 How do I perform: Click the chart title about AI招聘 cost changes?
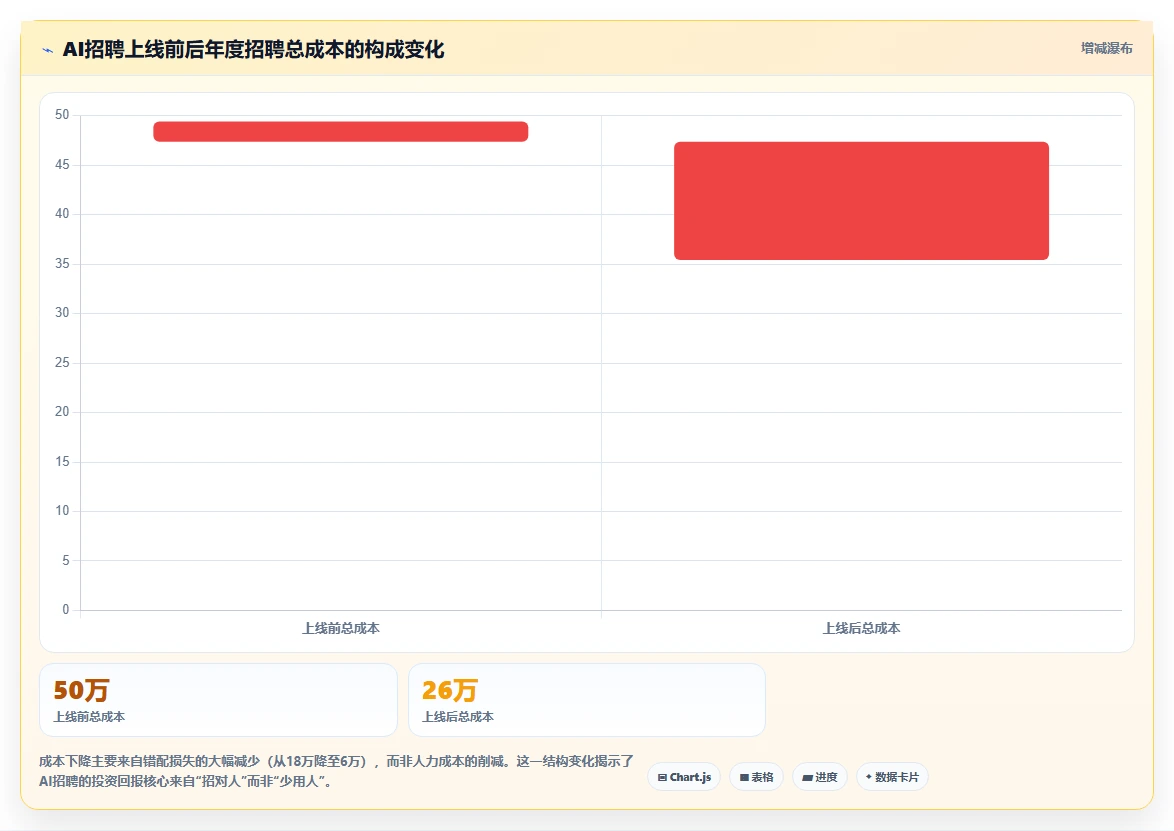(x=253, y=49)
